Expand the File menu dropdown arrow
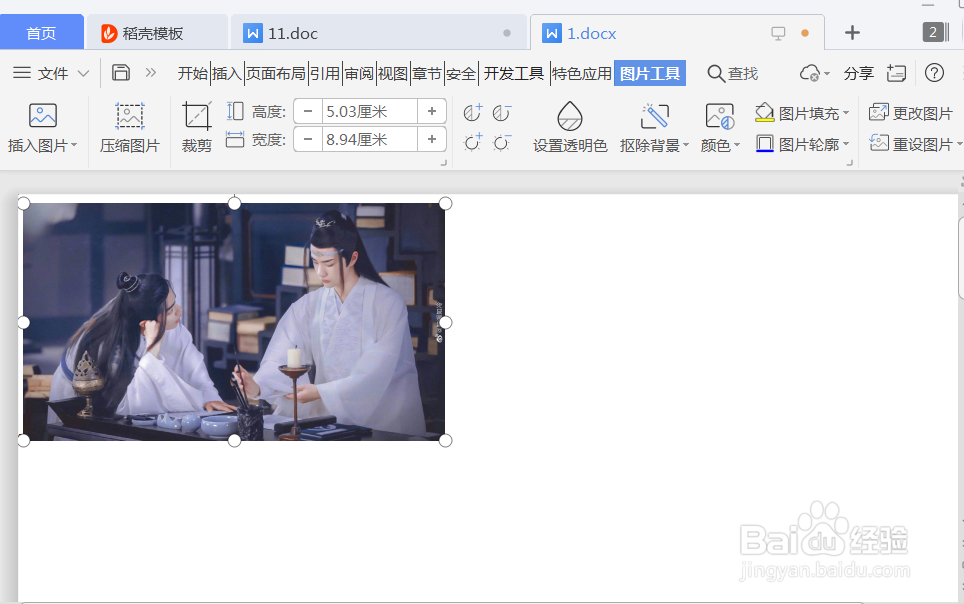 point(84,74)
